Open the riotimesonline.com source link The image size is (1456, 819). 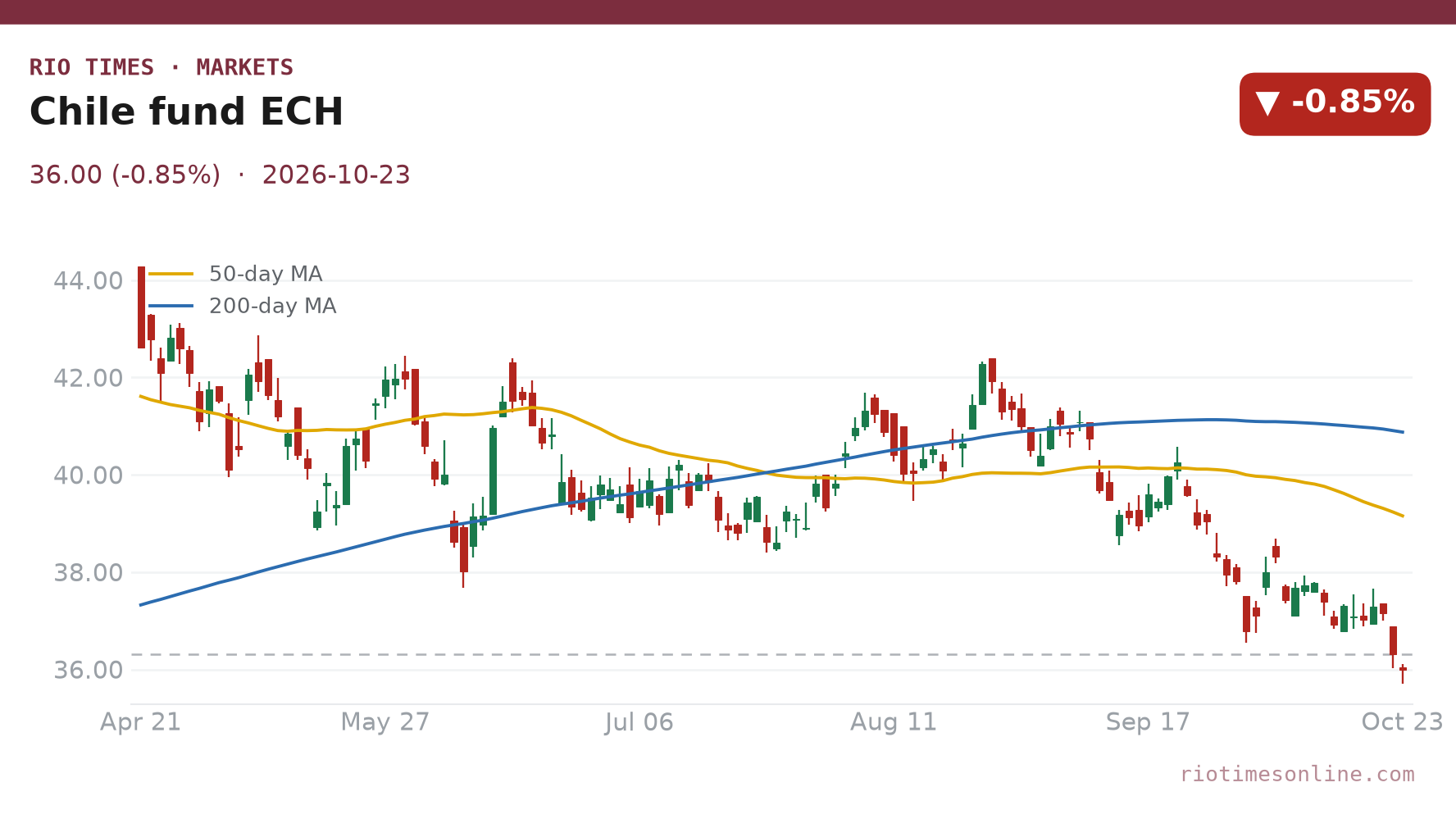(1297, 774)
